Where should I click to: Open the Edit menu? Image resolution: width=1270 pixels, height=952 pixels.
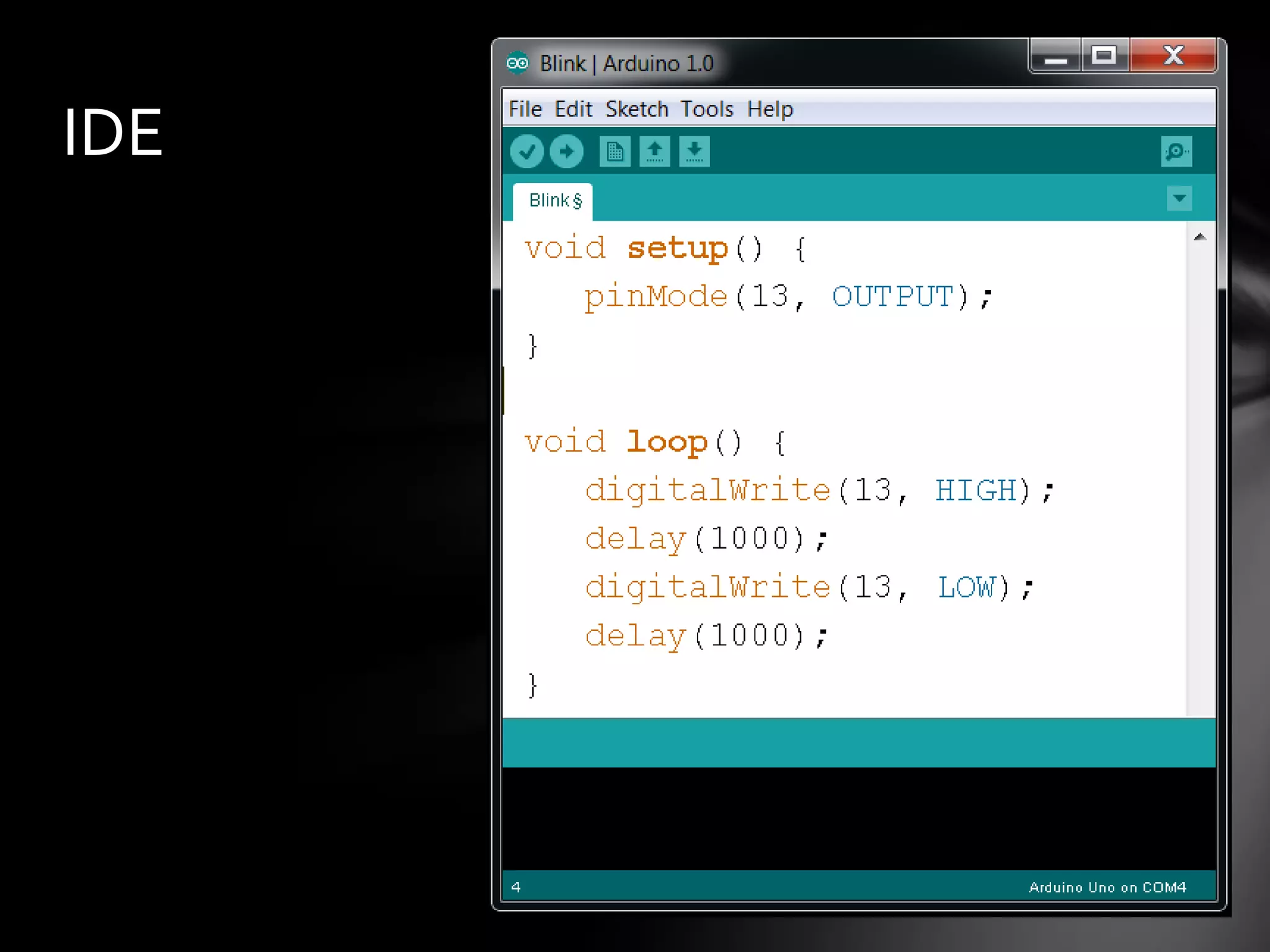(573, 109)
